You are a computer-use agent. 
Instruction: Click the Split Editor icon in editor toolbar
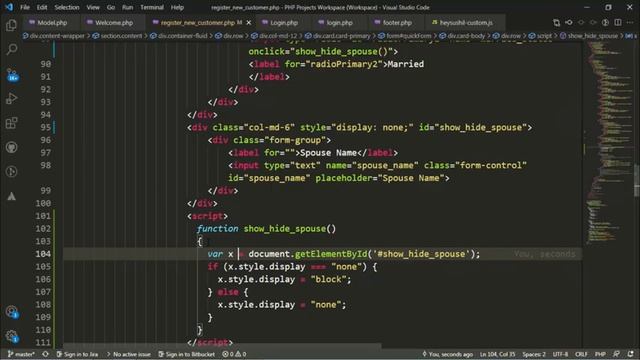click(x=618, y=22)
